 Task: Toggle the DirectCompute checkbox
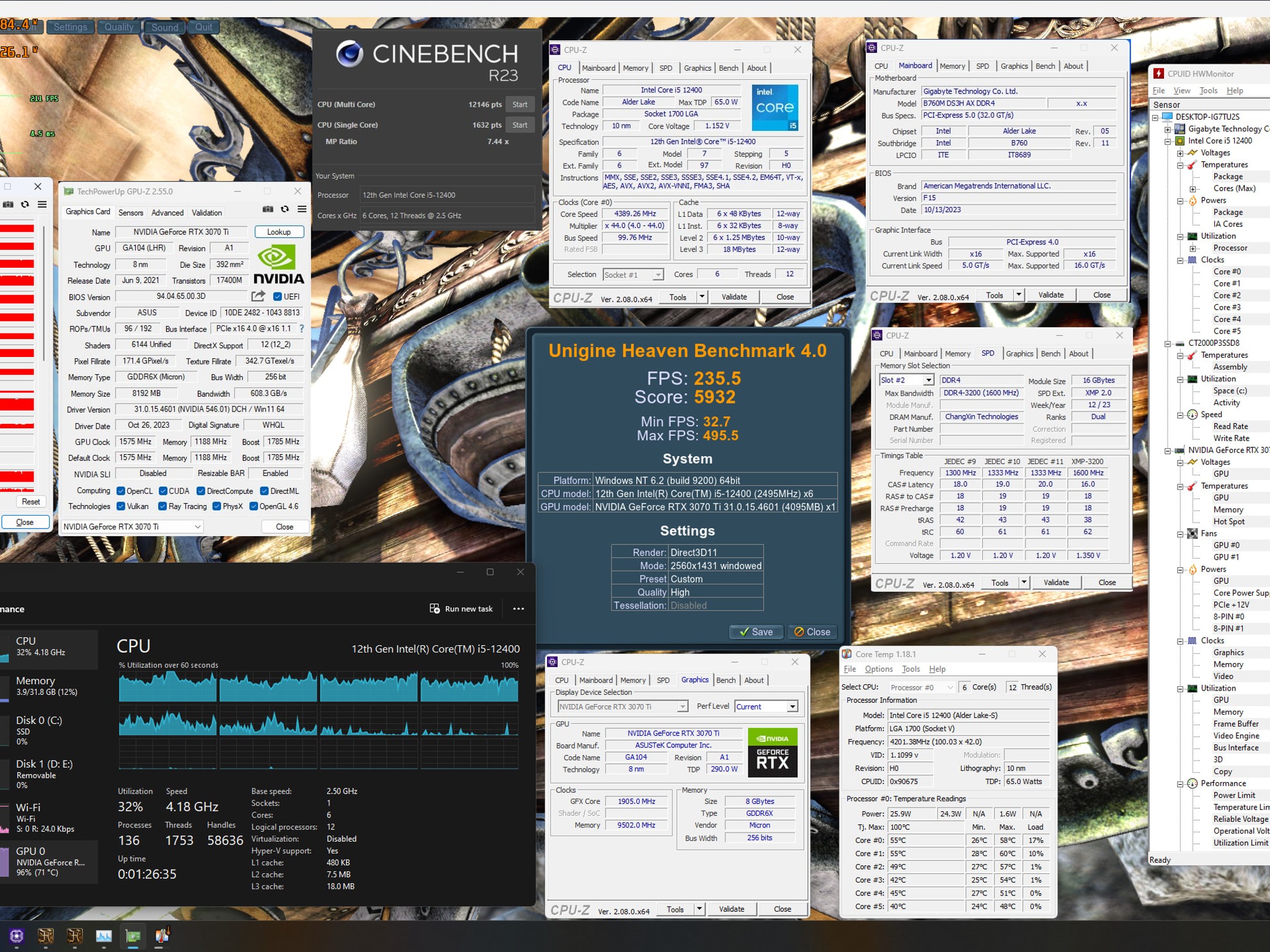pos(201,491)
